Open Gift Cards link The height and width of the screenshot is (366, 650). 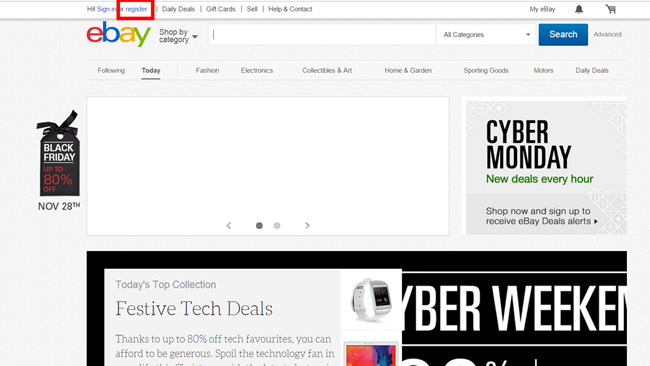[221, 9]
